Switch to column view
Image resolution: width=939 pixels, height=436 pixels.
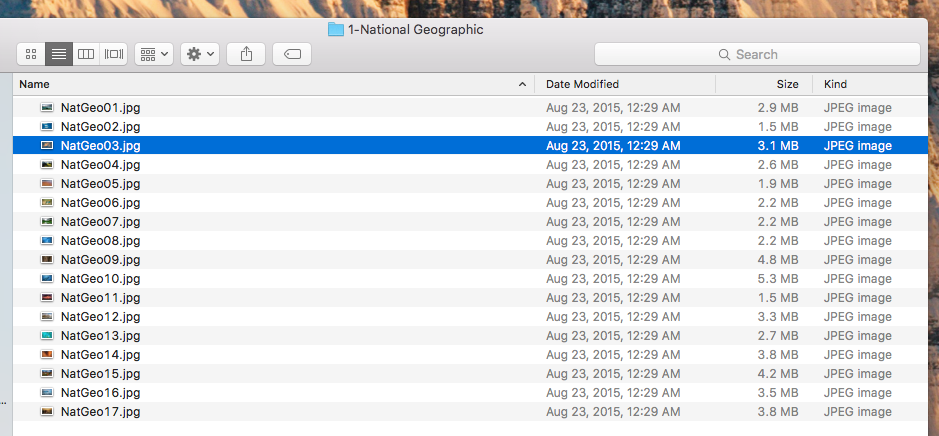86,54
